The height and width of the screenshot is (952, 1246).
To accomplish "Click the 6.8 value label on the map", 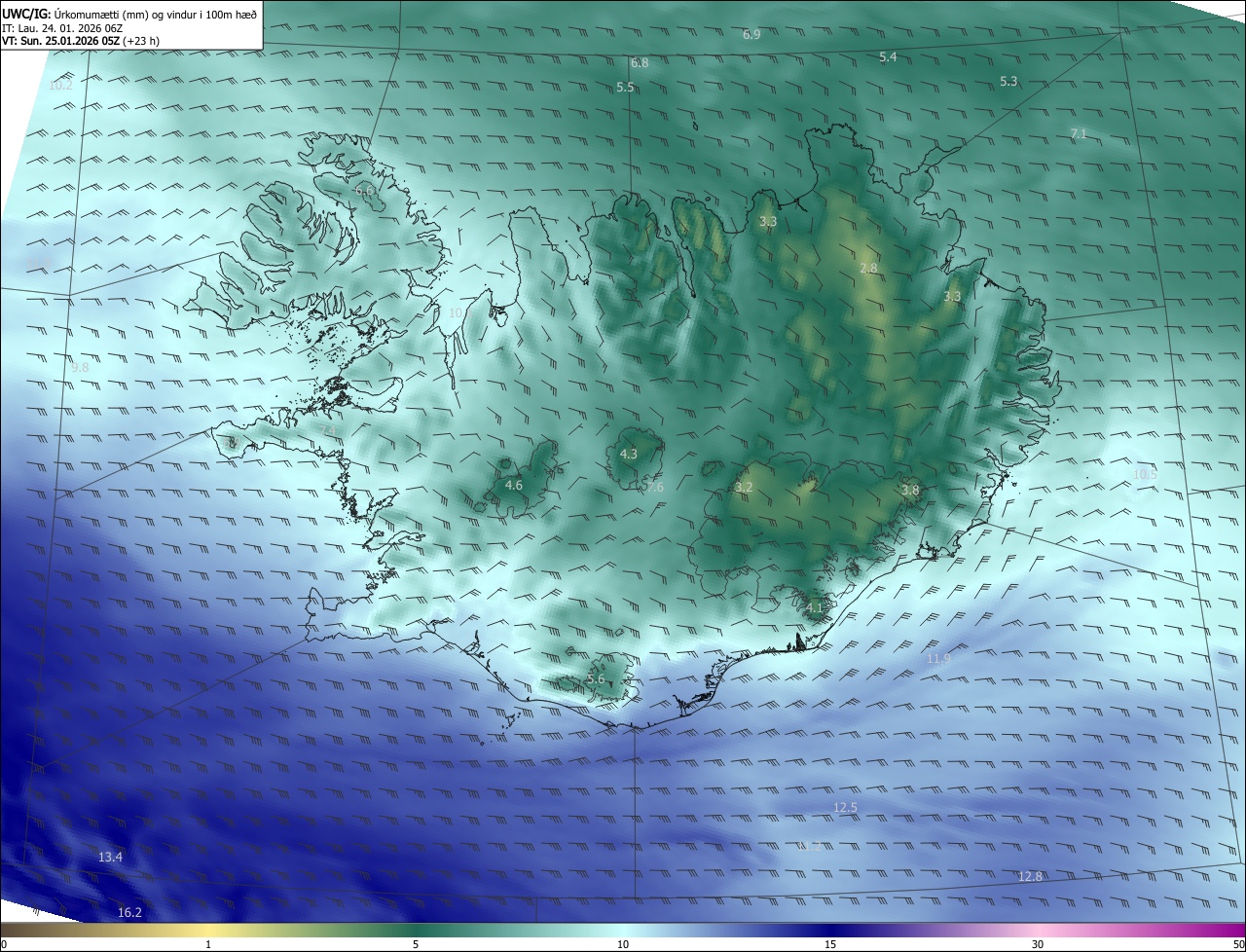I will pyautogui.click(x=640, y=62).
